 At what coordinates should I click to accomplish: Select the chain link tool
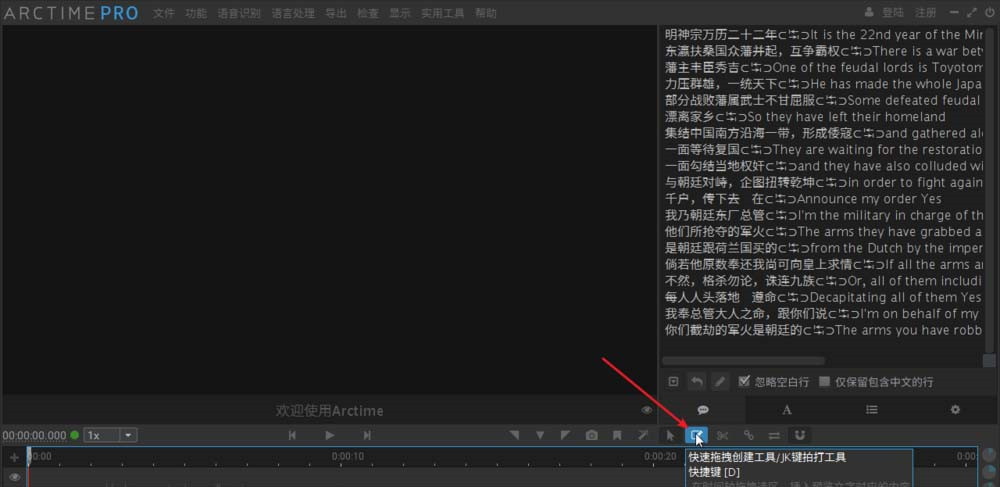click(x=749, y=435)
